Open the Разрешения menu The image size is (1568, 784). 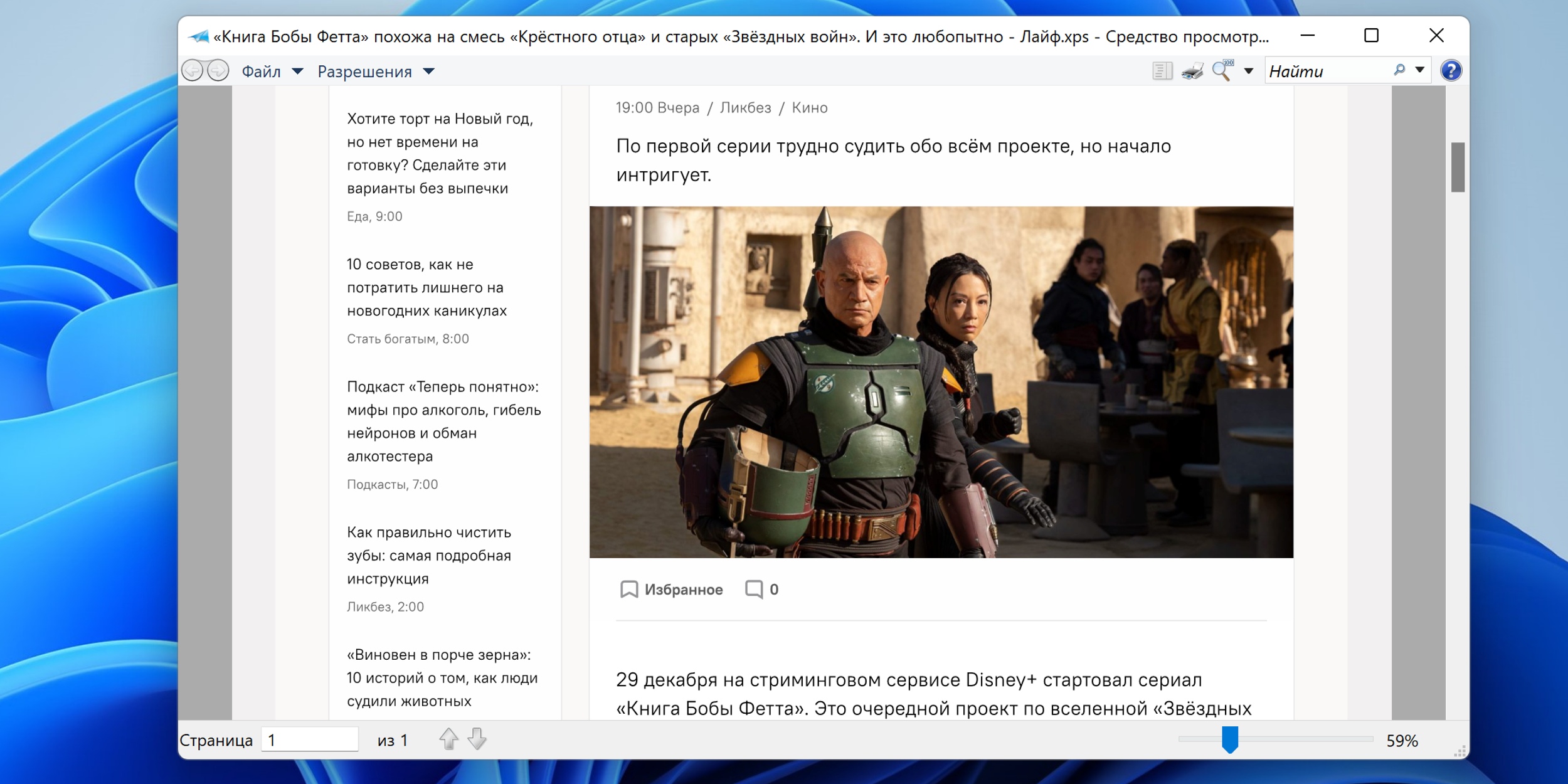[x=376, y=72]
